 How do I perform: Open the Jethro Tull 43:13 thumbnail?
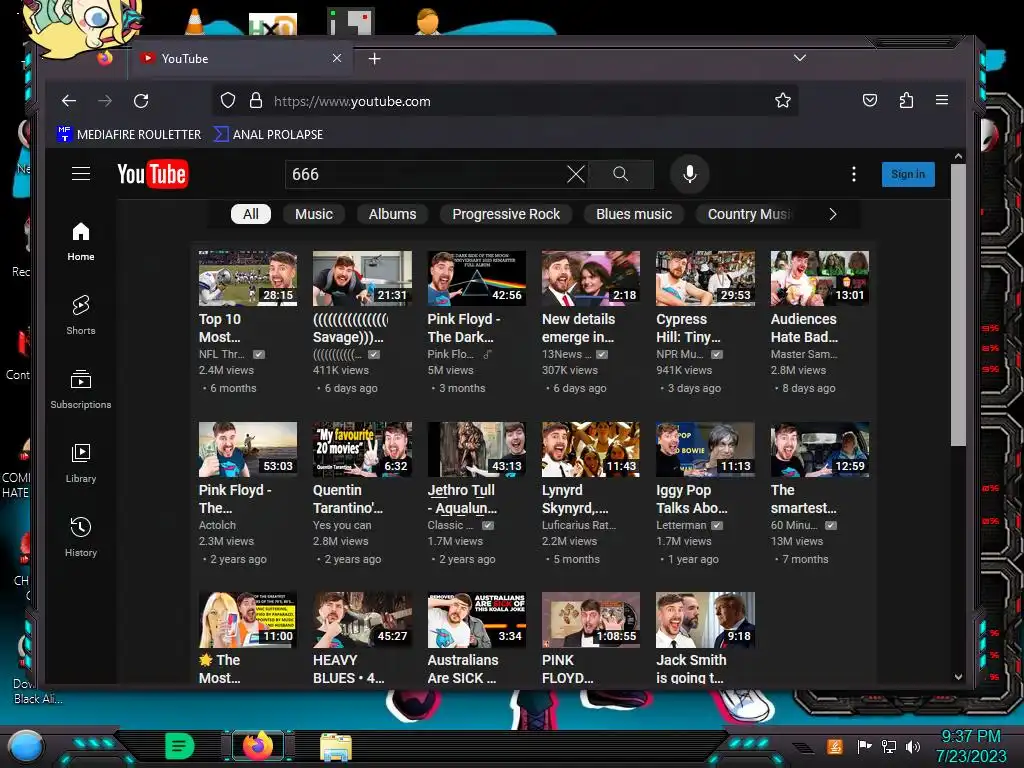[477, 449]
